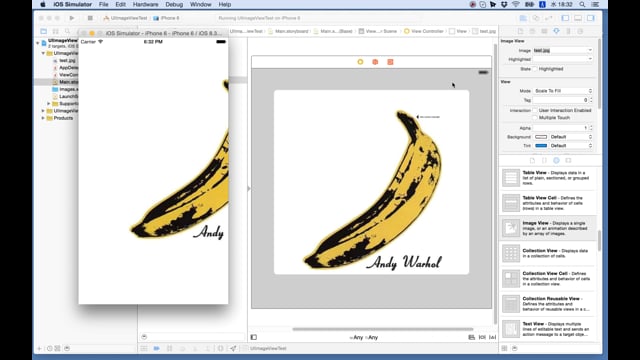Click the Align constraints icon
This screenshot has width=640, height=360.
click(471, 337)
